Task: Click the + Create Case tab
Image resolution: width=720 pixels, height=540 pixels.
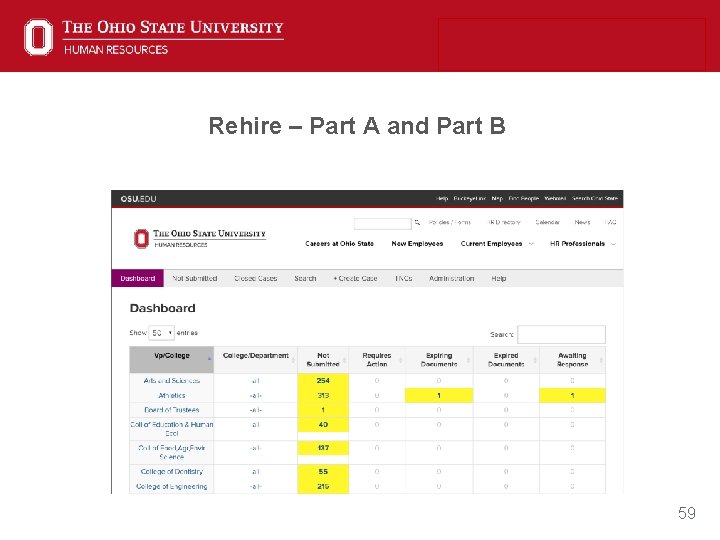Action: pos(355,278)
